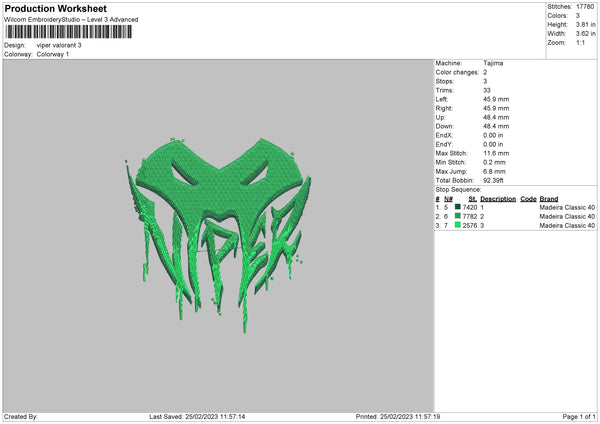Viewport: 600px width, 424px height.
Task: Click the 'Code' column header
Action: point(528,199)
